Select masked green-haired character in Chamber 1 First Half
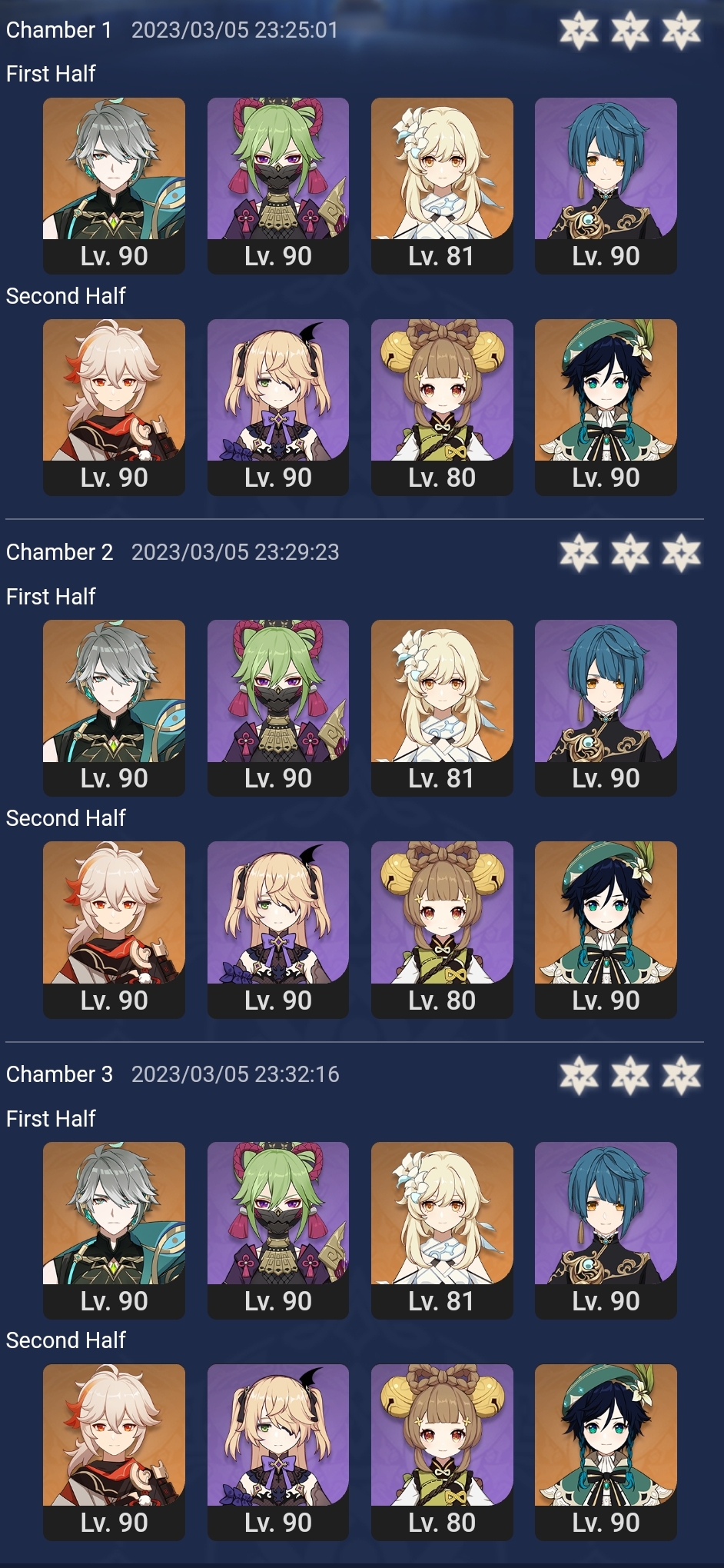The image size is (724, 1568). click(x=278, y=185)
